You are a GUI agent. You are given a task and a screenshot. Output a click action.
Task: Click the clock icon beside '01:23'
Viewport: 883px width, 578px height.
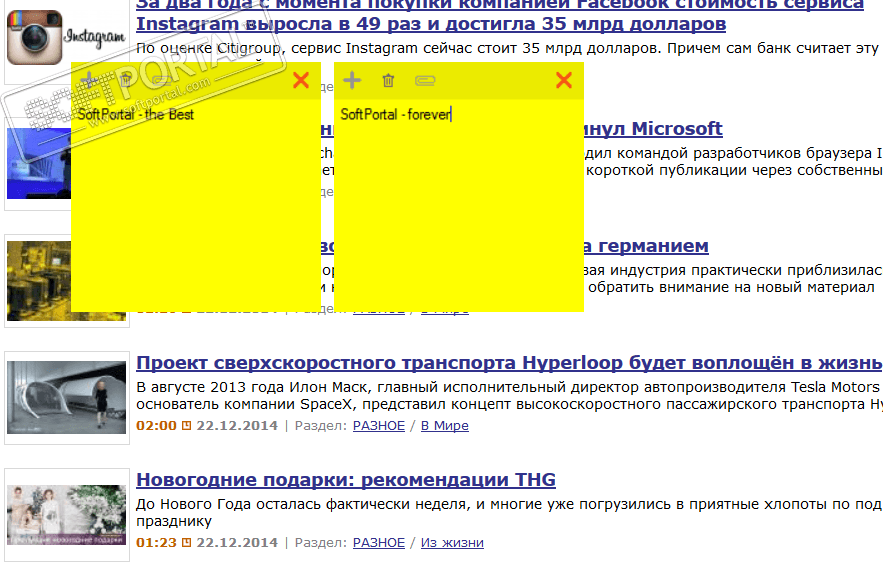(x=186, y=543)
